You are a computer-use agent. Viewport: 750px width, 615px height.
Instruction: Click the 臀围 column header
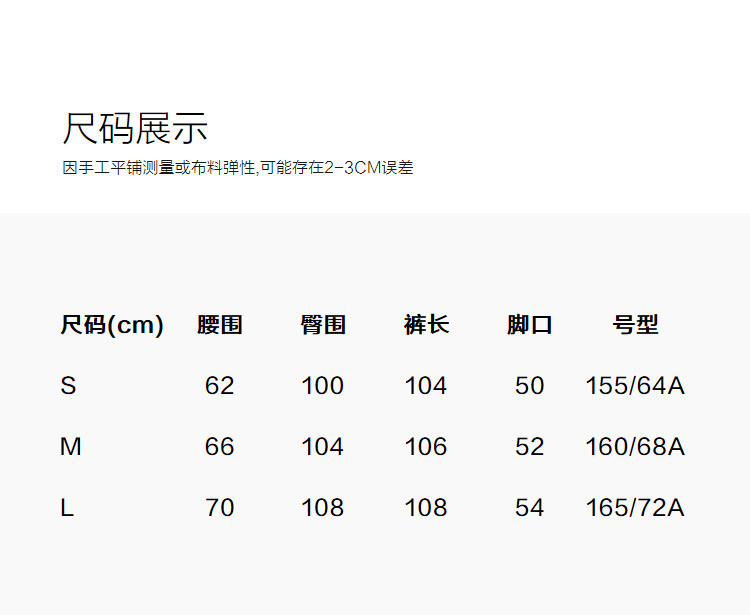coord(323,325)
